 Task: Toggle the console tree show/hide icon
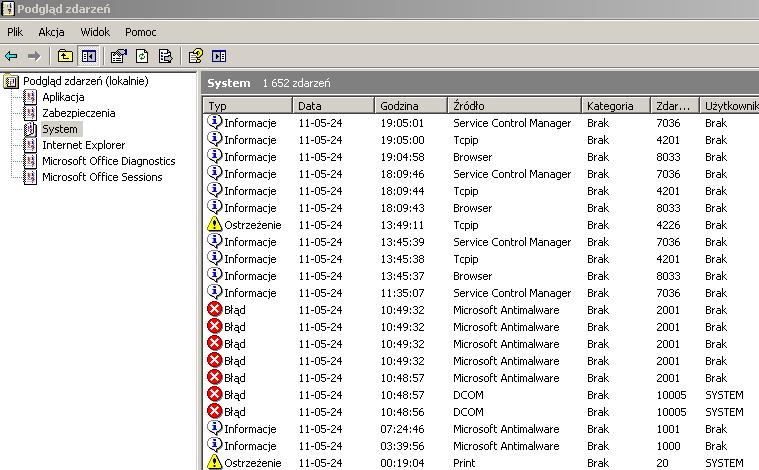(89, 56)
